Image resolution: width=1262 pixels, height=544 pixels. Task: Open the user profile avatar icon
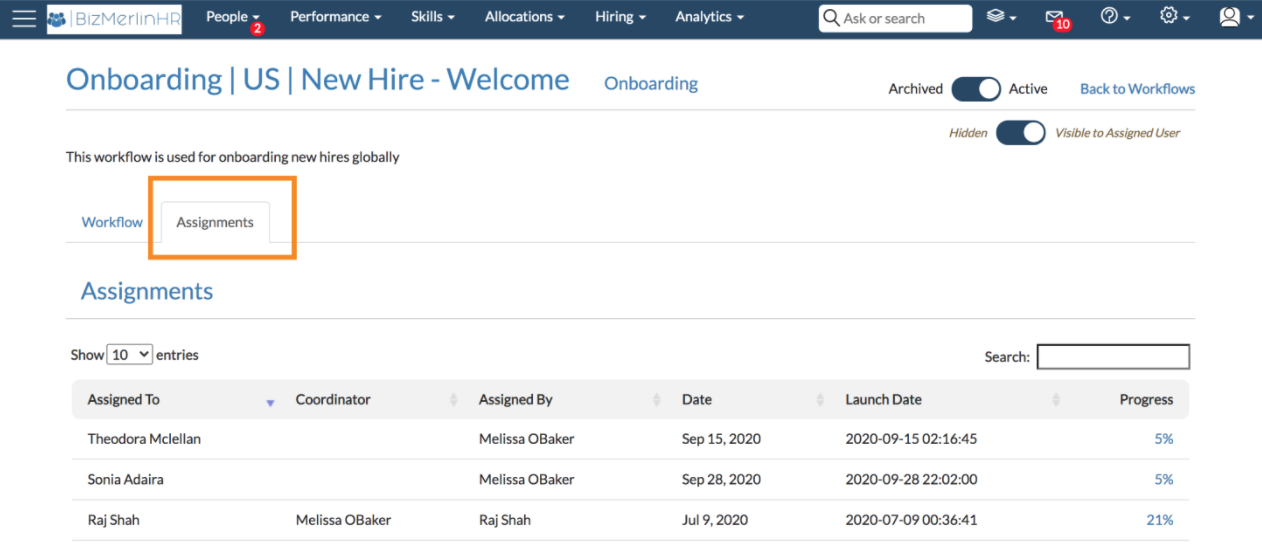coord(1236,17)
